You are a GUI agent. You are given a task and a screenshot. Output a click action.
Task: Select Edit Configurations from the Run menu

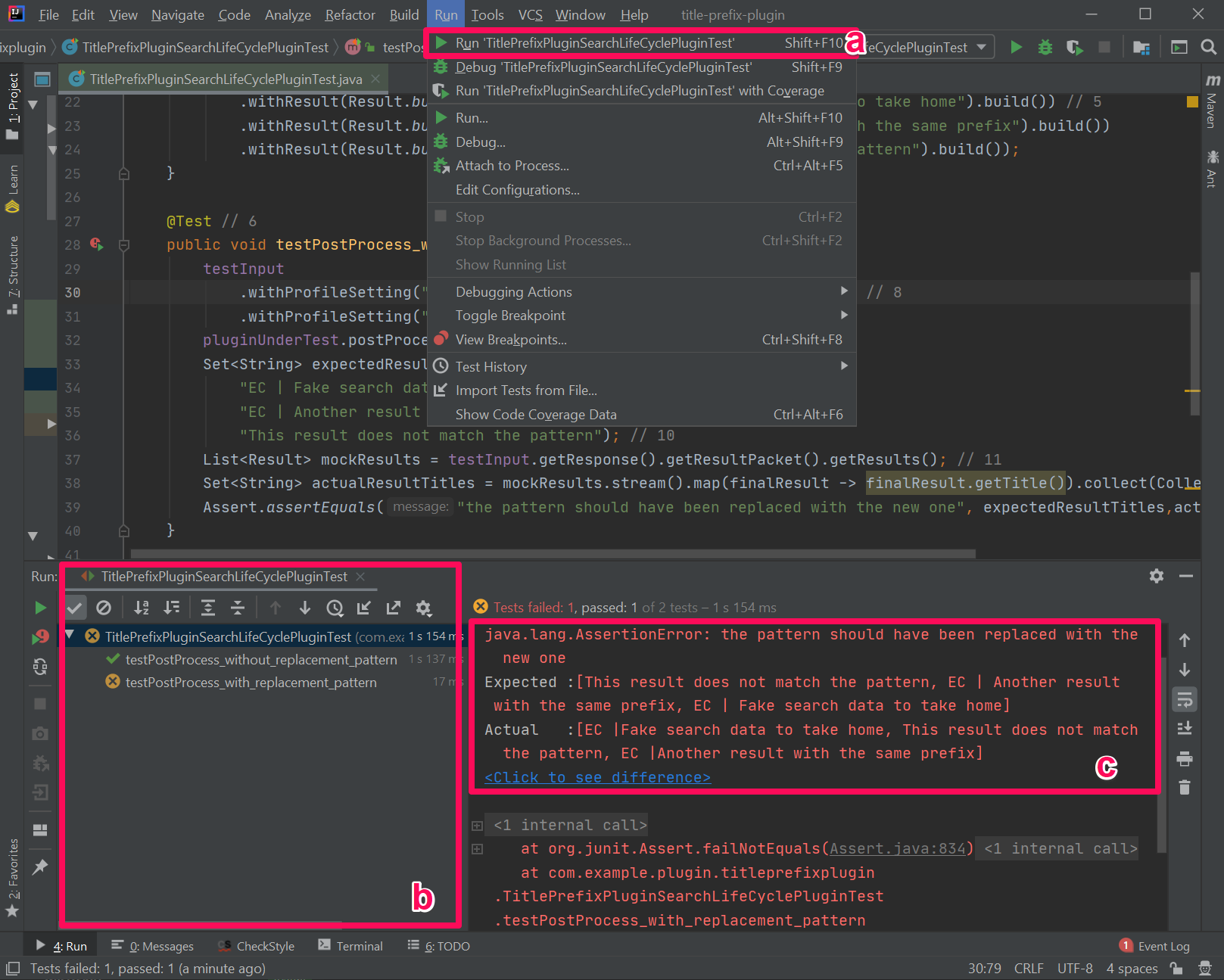[518, 189]
